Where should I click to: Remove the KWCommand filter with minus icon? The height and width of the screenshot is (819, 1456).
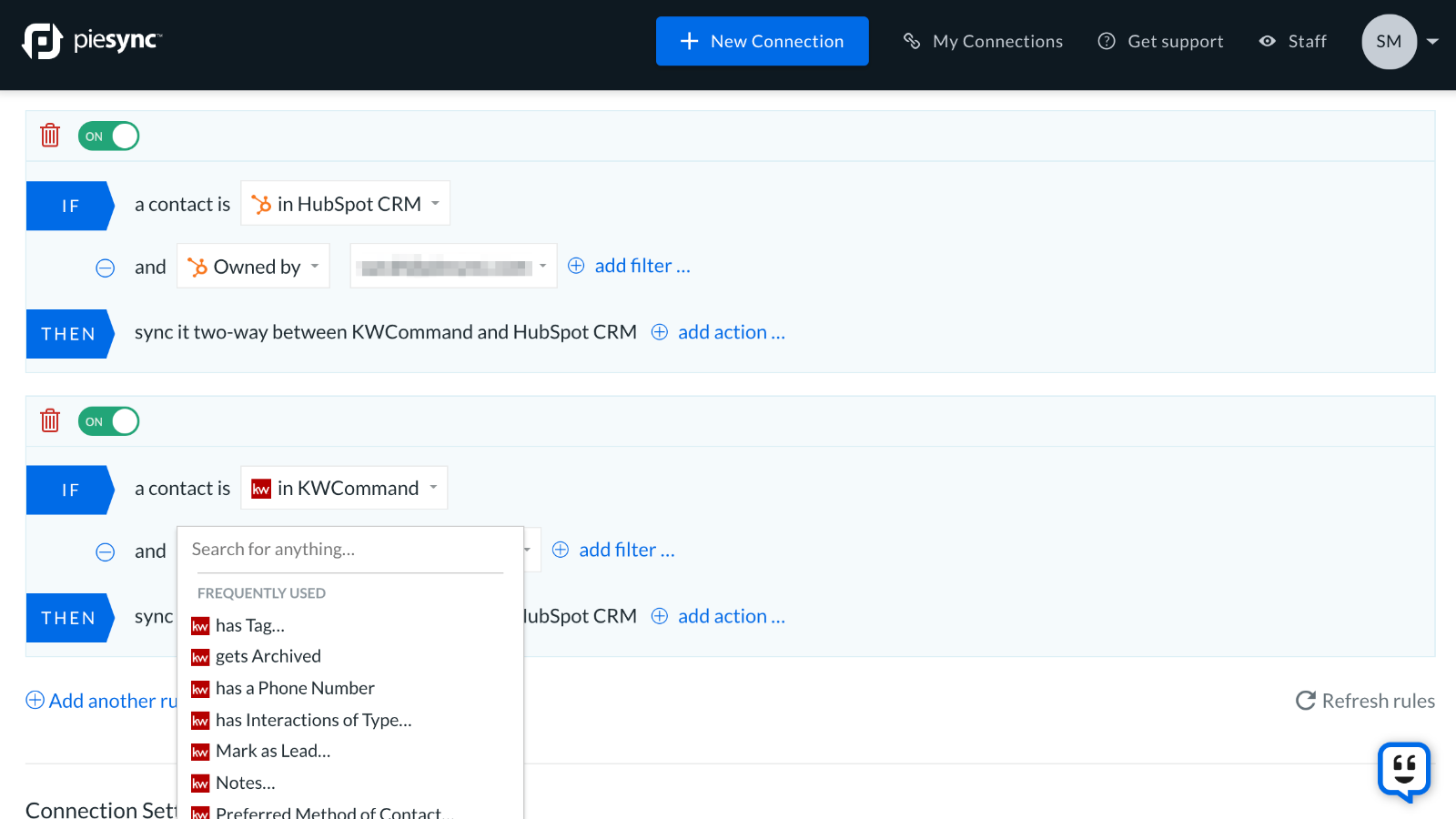[x=106, y=551]
